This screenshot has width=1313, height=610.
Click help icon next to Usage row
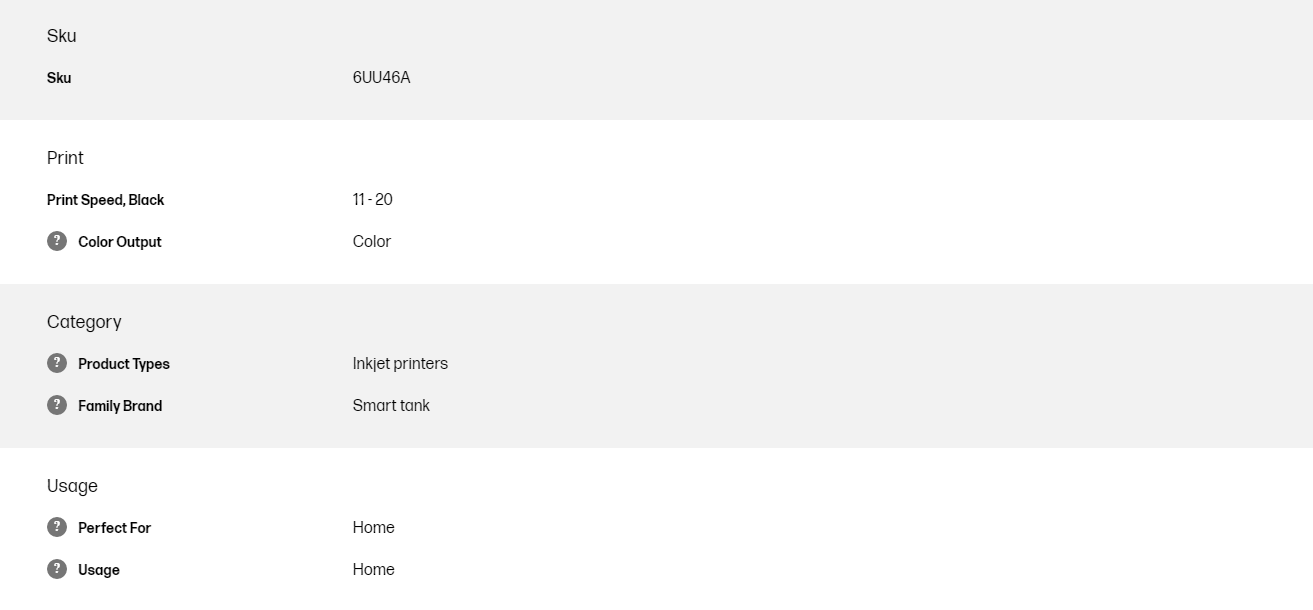(x=57, y=569)
